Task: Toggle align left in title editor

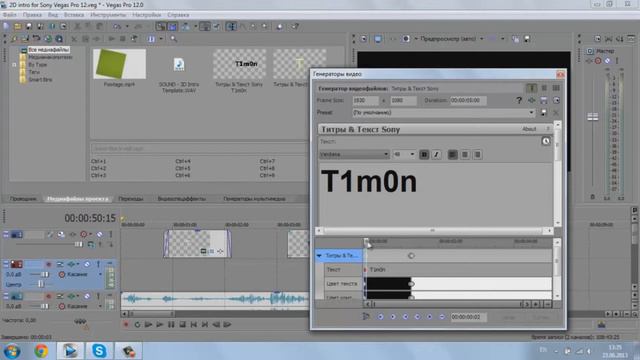Action: [453, 154]
